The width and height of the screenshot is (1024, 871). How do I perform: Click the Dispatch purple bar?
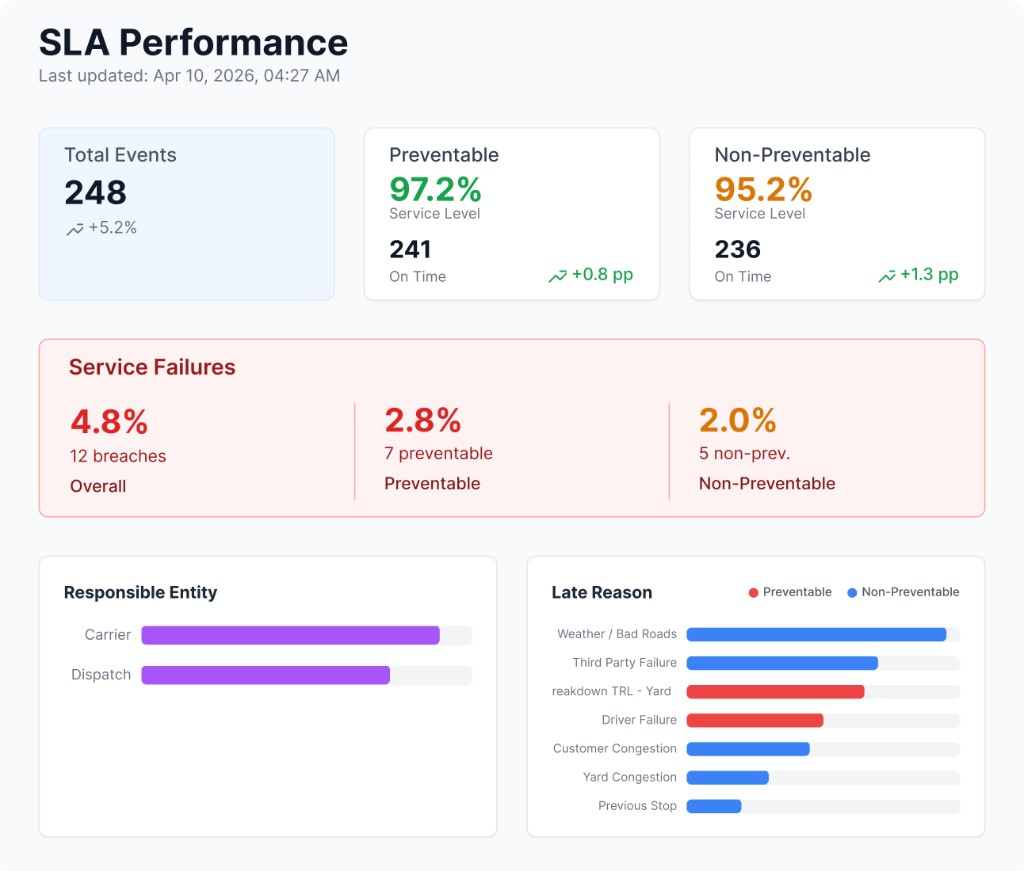coord(265,675)
